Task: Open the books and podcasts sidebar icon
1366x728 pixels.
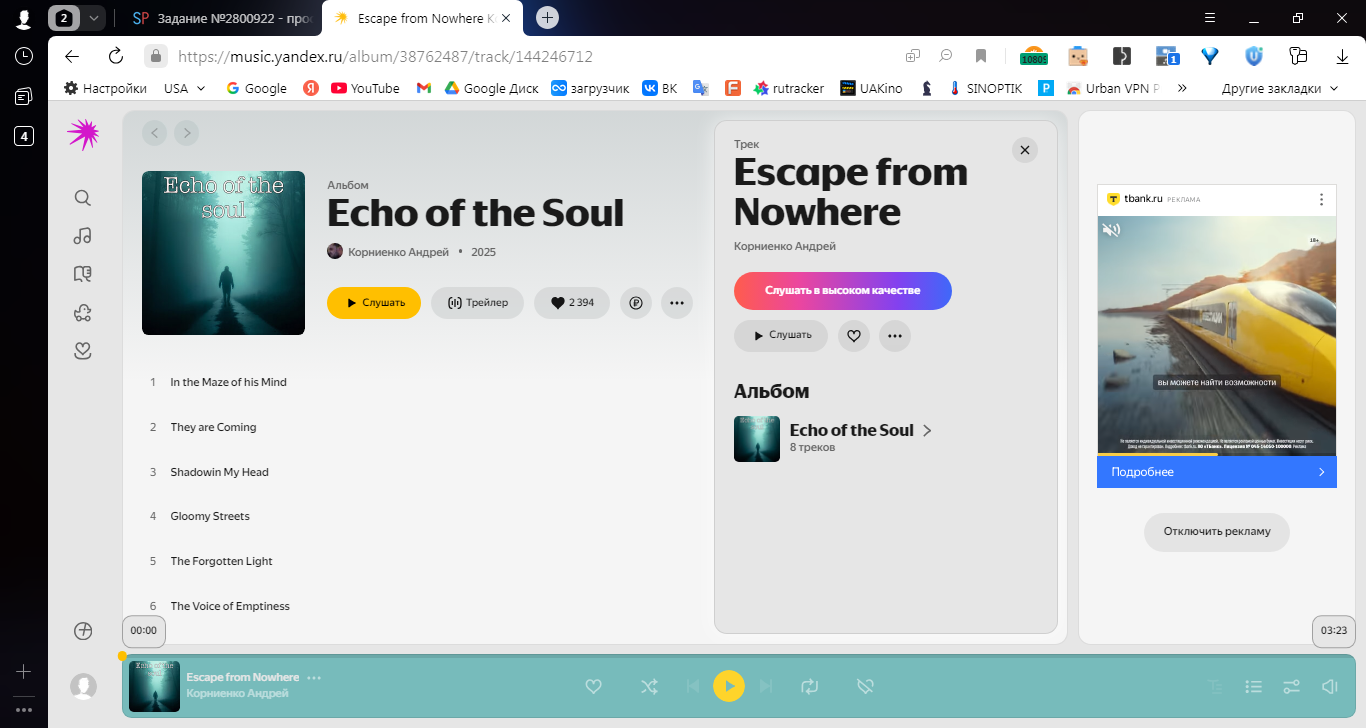Action: (x=83, y=274)
